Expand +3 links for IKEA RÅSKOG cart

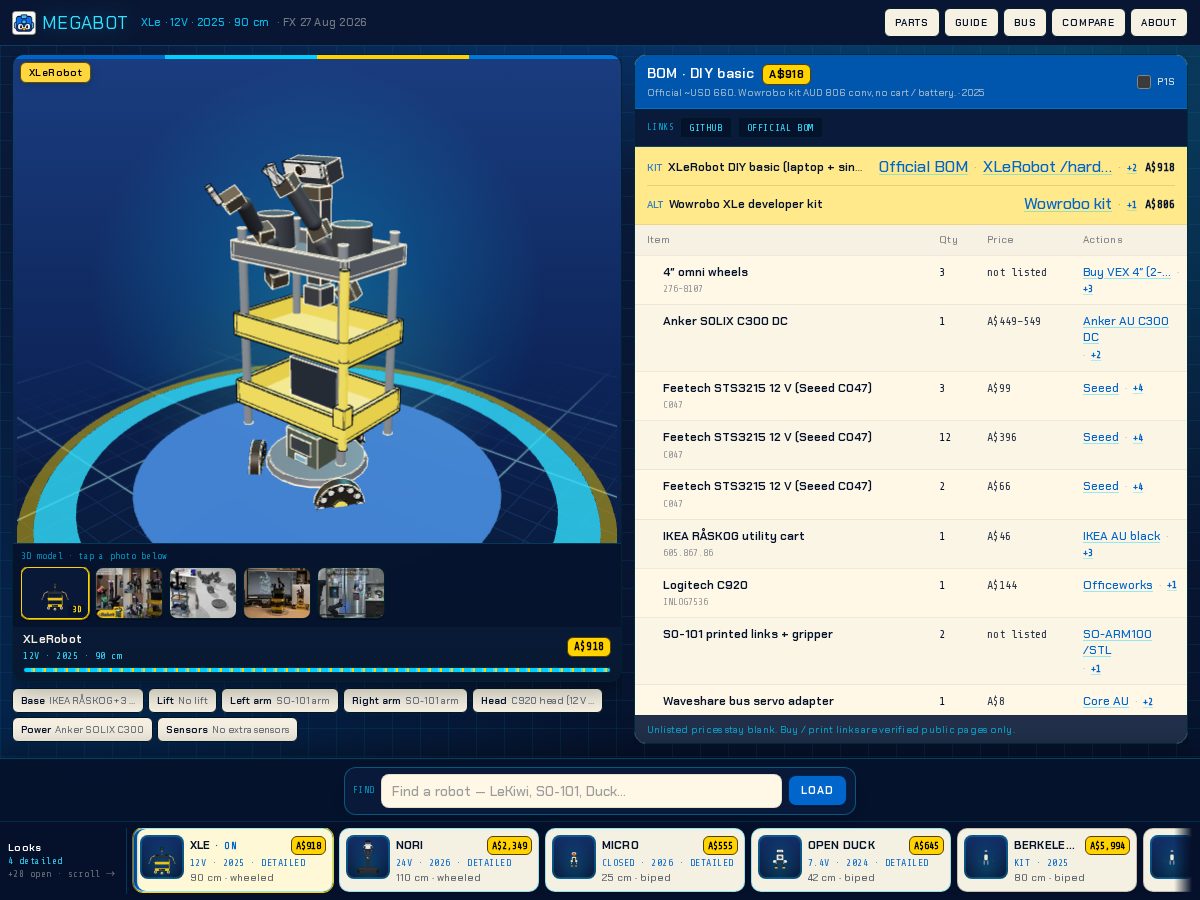click(x=1088, y=553)
